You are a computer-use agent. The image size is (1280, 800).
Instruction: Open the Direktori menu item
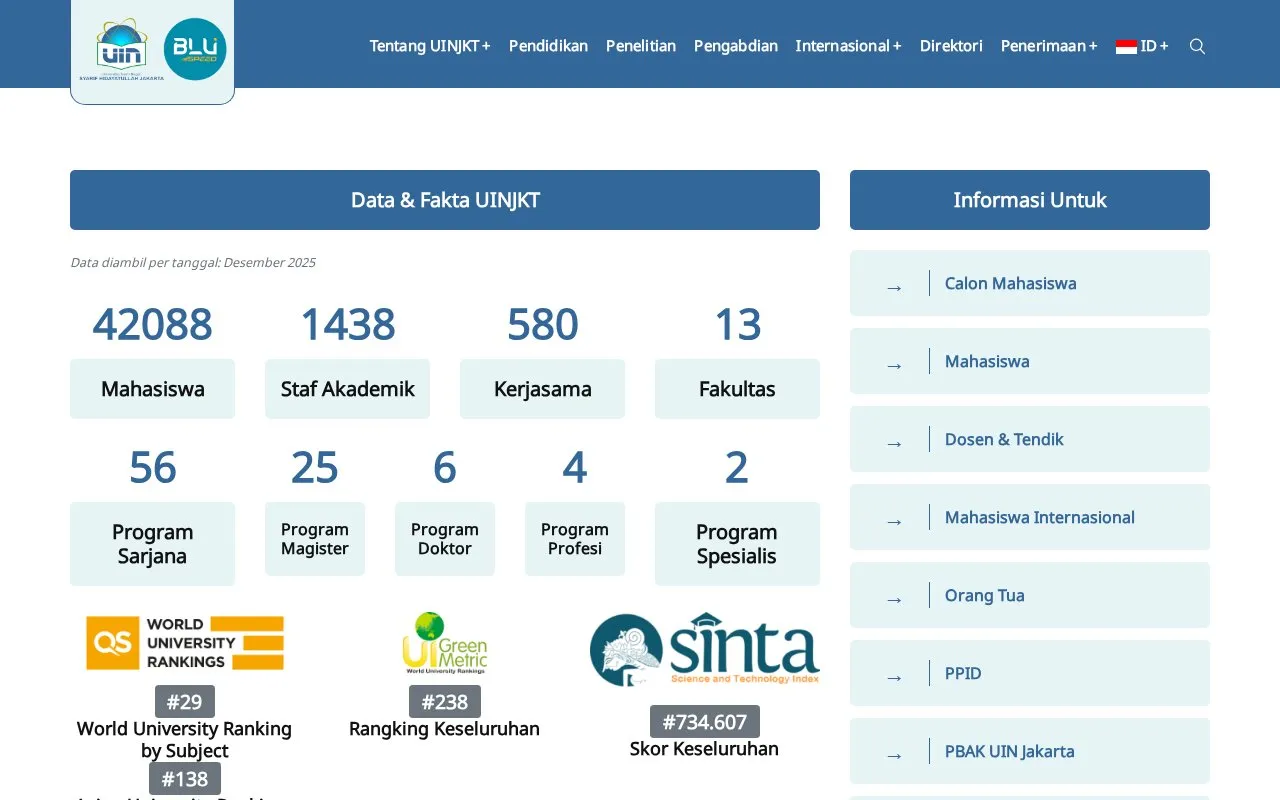(951, 46)
